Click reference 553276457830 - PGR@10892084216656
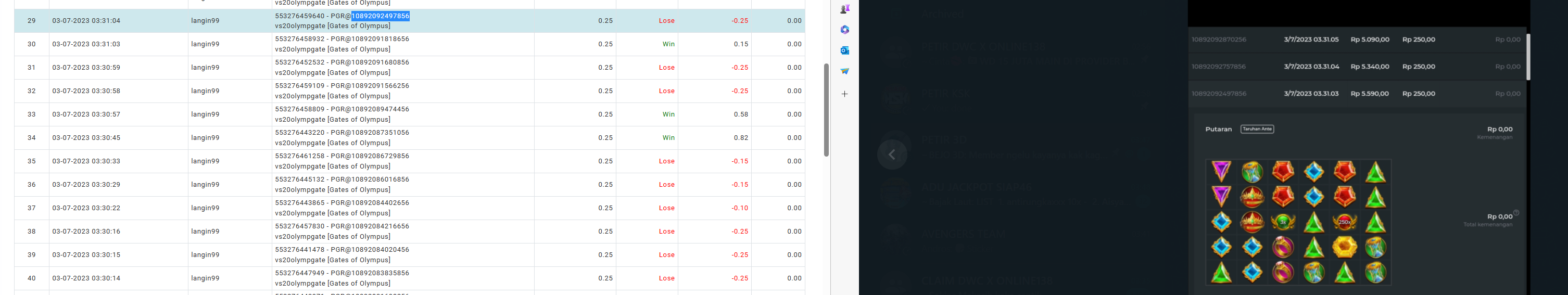Image resolution: width=1568 pixels, height=295 pixels. point(342,226)
